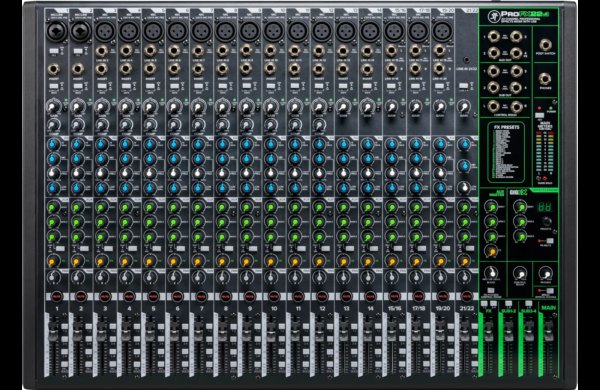Image resolution: width=600 pixels, height=390 pixels.
Task: Toggle the FX mute switch in effects section
Action: [x=550, y=241]
